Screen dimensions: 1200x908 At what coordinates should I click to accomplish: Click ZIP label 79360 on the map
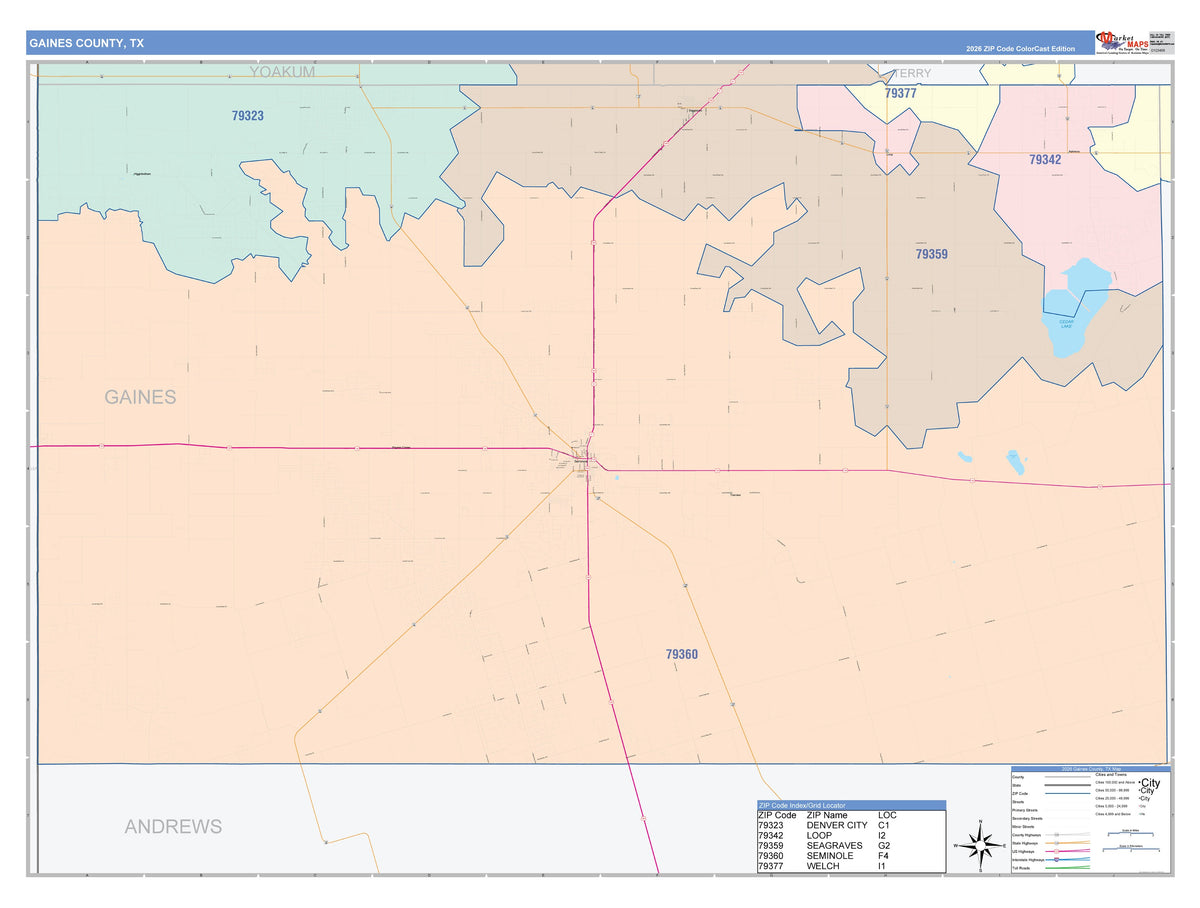pos(682,654)
